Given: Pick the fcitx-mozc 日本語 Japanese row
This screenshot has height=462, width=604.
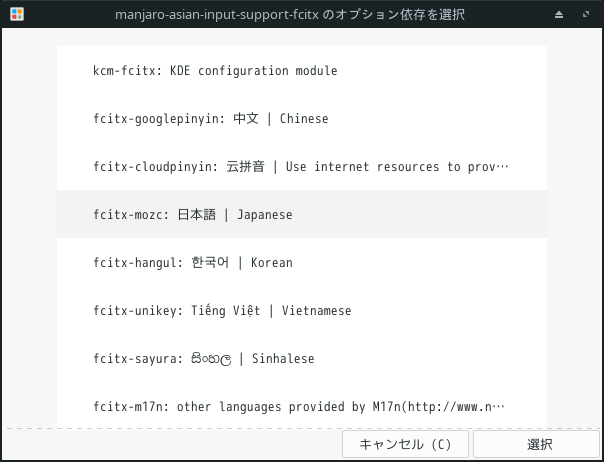Looking at the screenshot, I should click(302, 214).
